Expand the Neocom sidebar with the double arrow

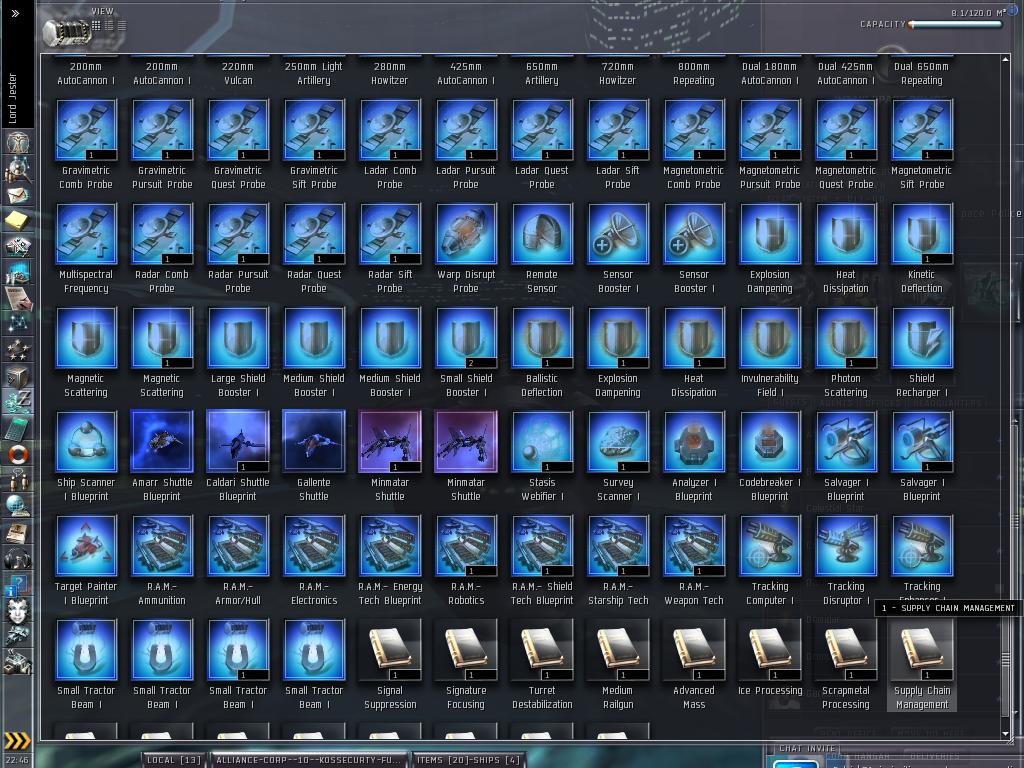click(x=15, y=13)
